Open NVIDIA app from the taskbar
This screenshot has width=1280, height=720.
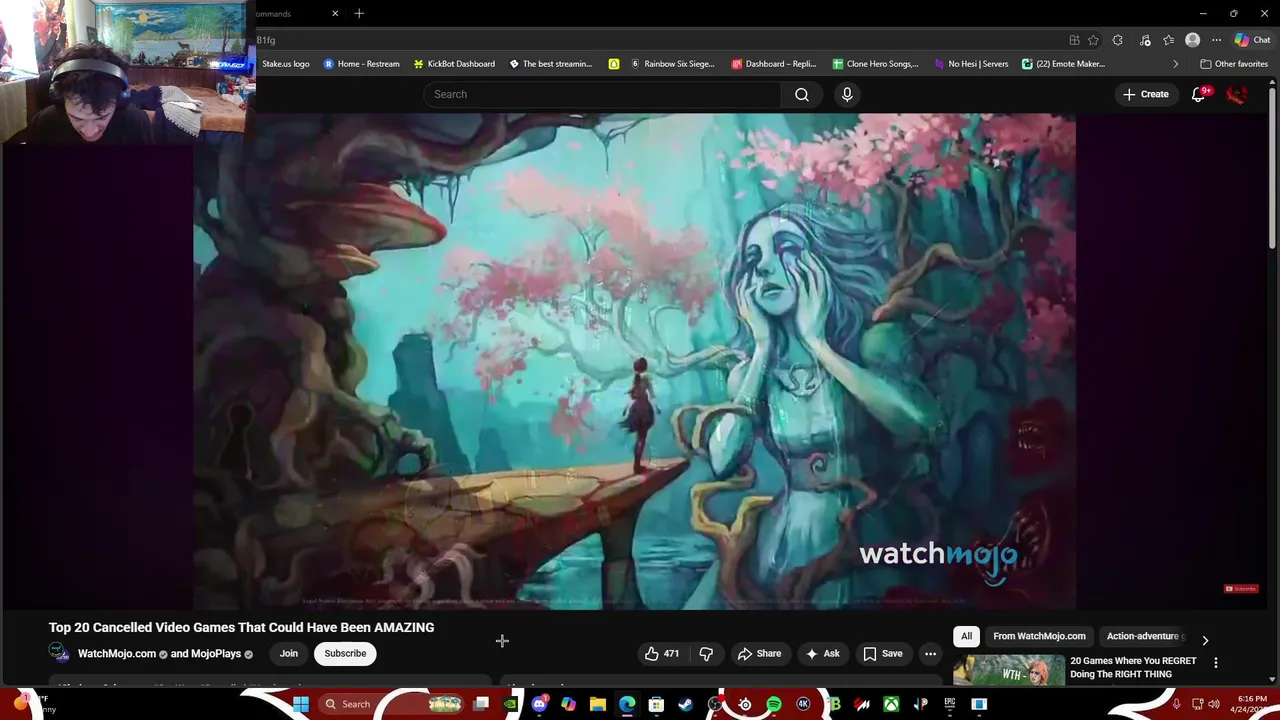[511, 704]
